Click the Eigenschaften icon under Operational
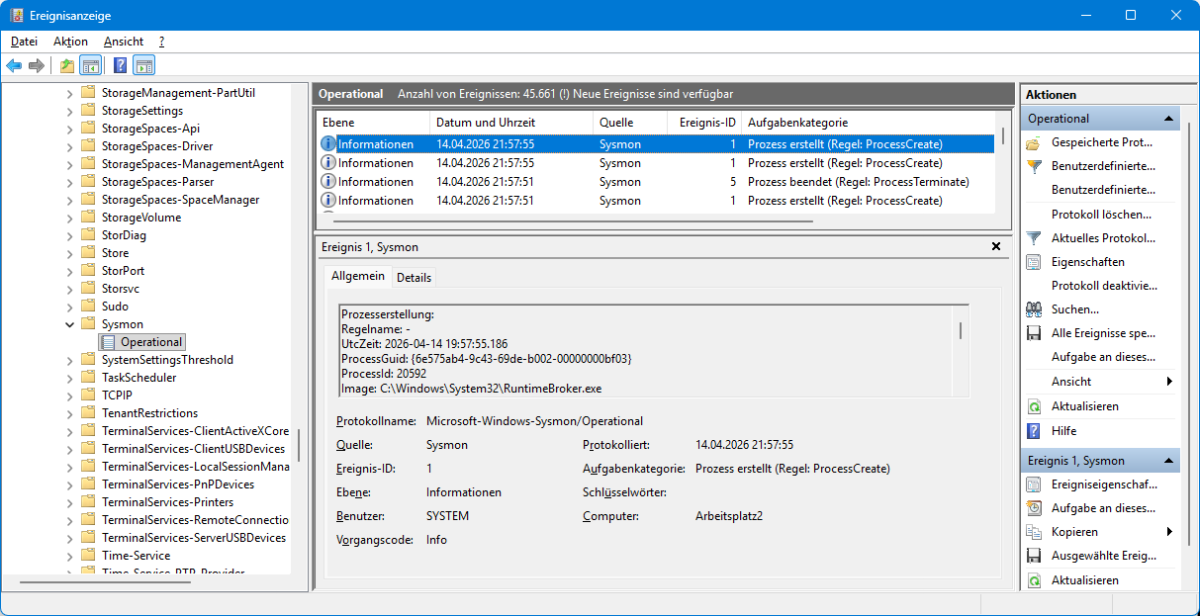1200x616 pixels. click(x=1034, y=262)
